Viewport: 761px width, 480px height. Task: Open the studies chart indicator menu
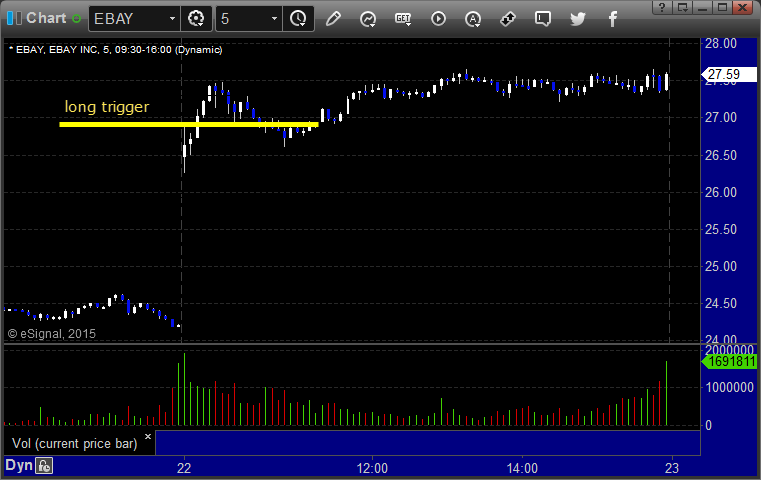(x=368, y=19)
